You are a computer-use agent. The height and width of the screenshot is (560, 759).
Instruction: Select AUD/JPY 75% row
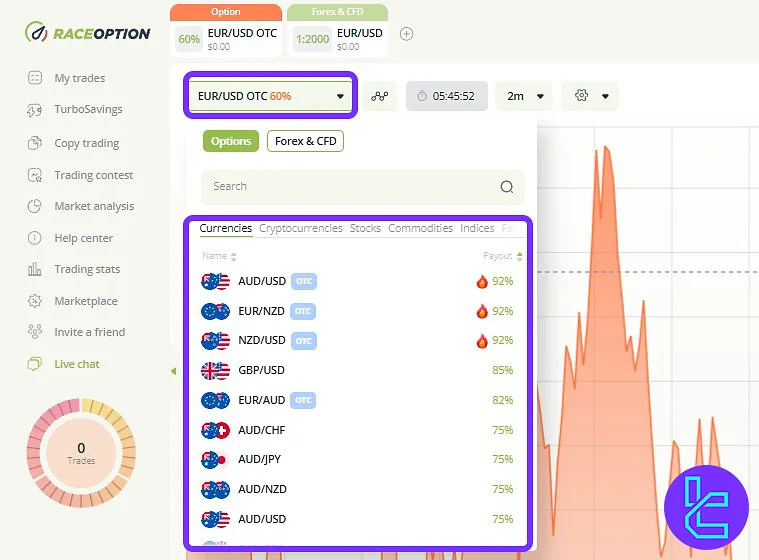[357, 460]
